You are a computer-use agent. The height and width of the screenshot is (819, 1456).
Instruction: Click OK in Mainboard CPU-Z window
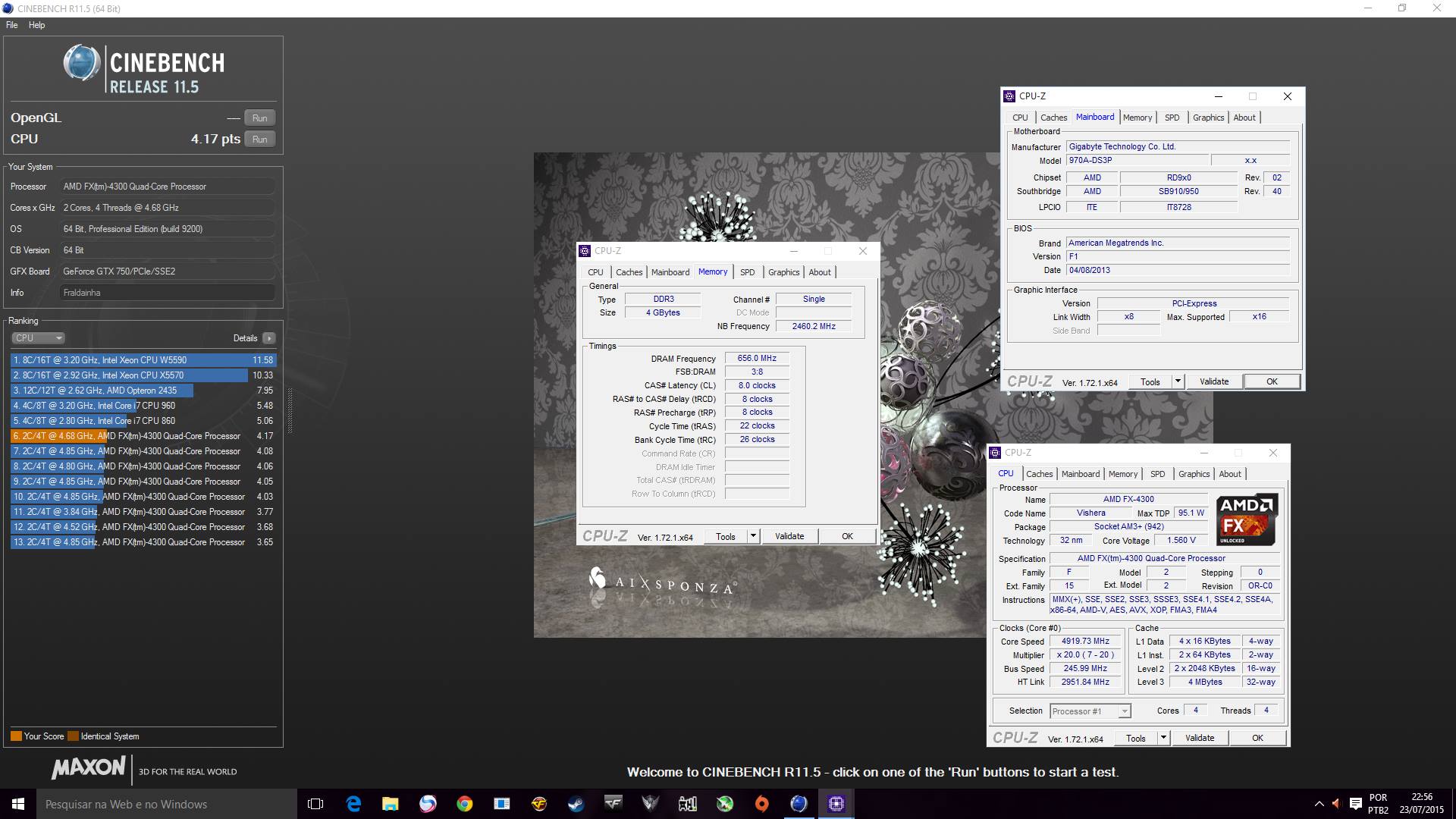coord(1272,381)
